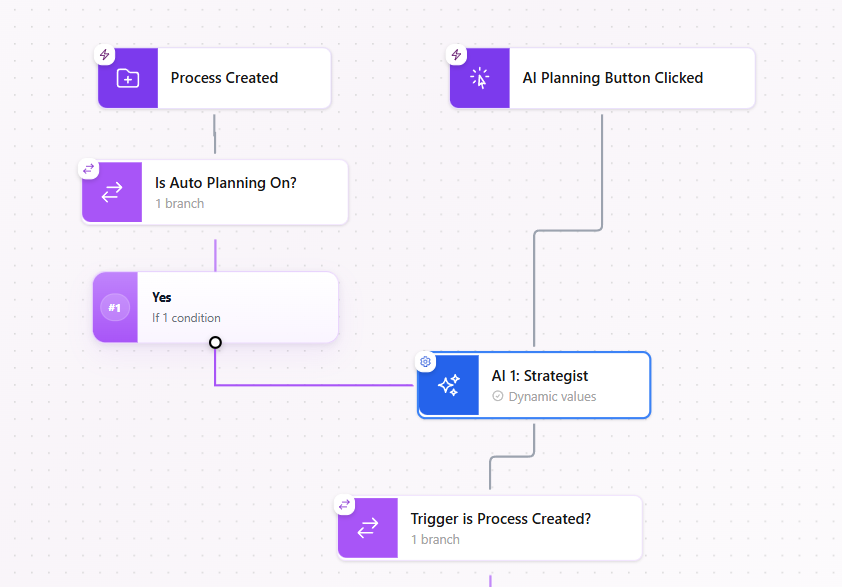Image resolution: width=842 pixels, height=587 pixels.
Task: Click the If 1 condition text on Yes node
Action: [184, 317]
